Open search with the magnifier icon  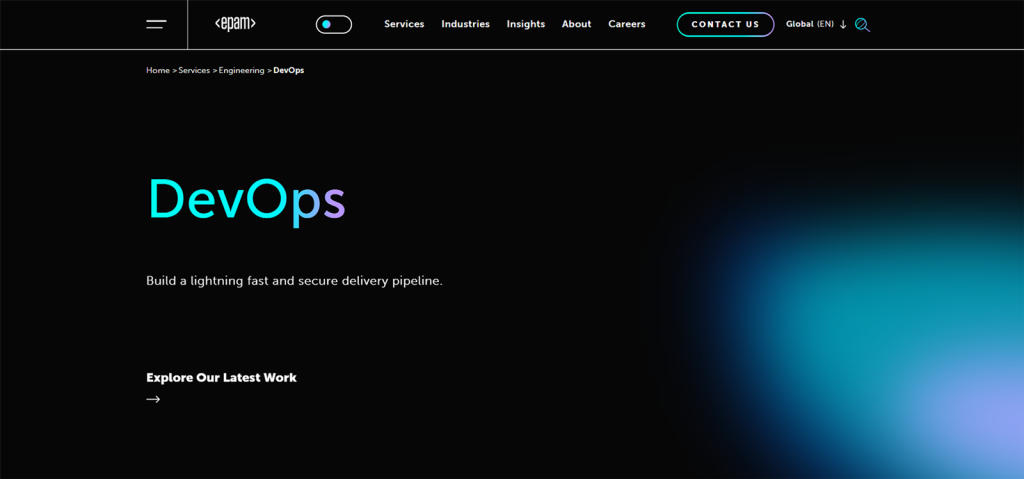click(863, 25)
